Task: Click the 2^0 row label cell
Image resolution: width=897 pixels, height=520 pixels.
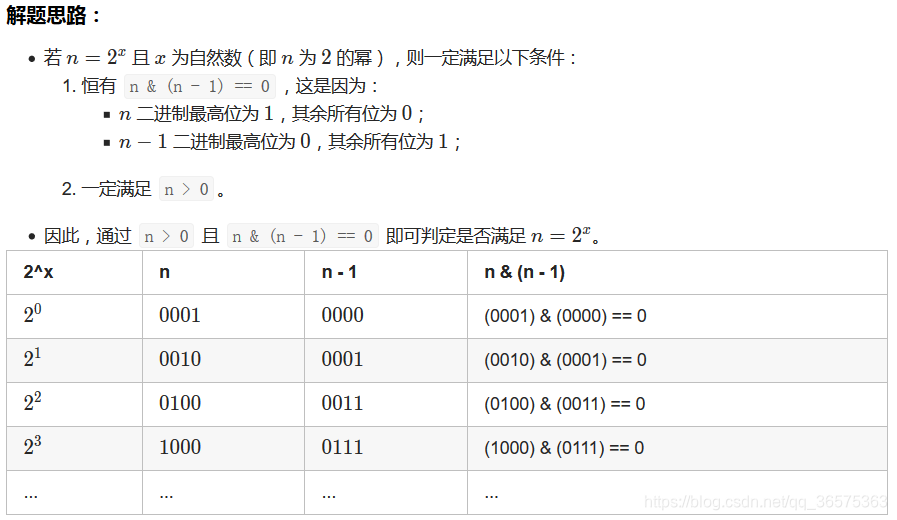Action: (74, 316)
